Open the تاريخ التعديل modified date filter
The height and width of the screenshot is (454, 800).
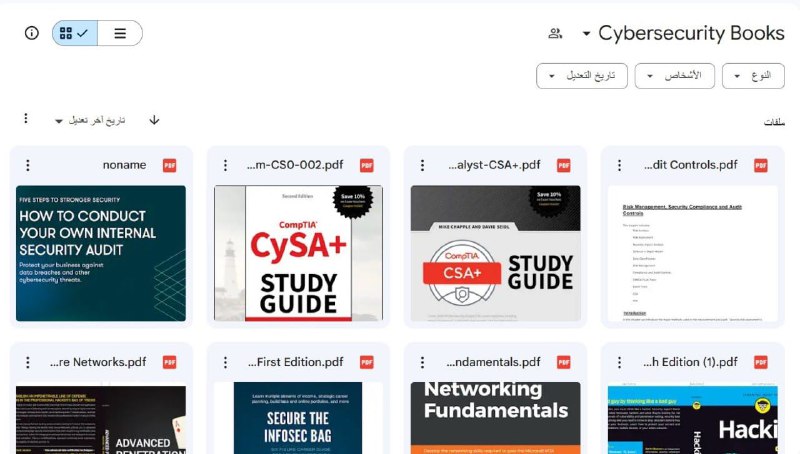click(582, 76)
